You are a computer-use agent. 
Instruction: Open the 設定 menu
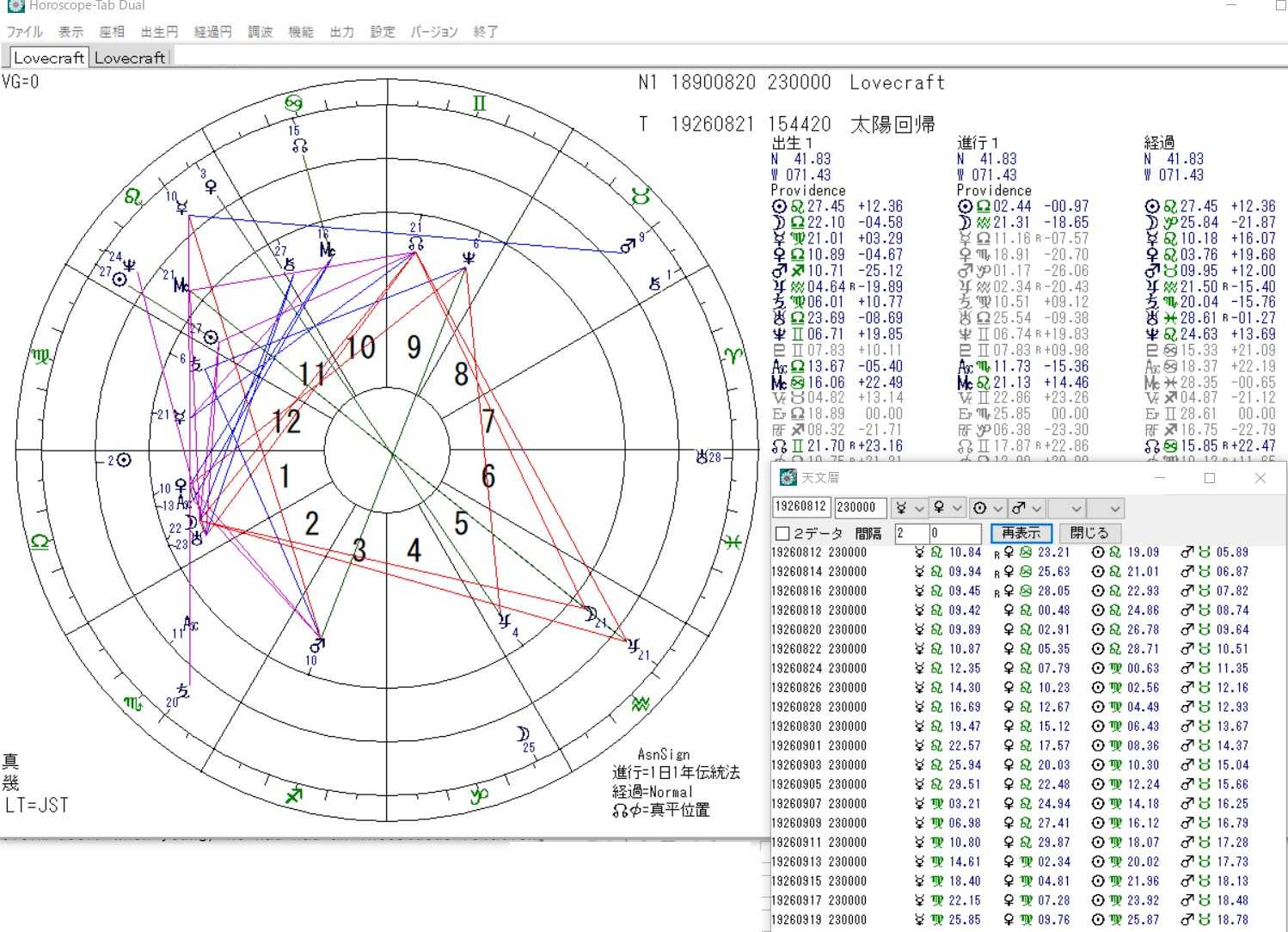click(x=383, y=32)
